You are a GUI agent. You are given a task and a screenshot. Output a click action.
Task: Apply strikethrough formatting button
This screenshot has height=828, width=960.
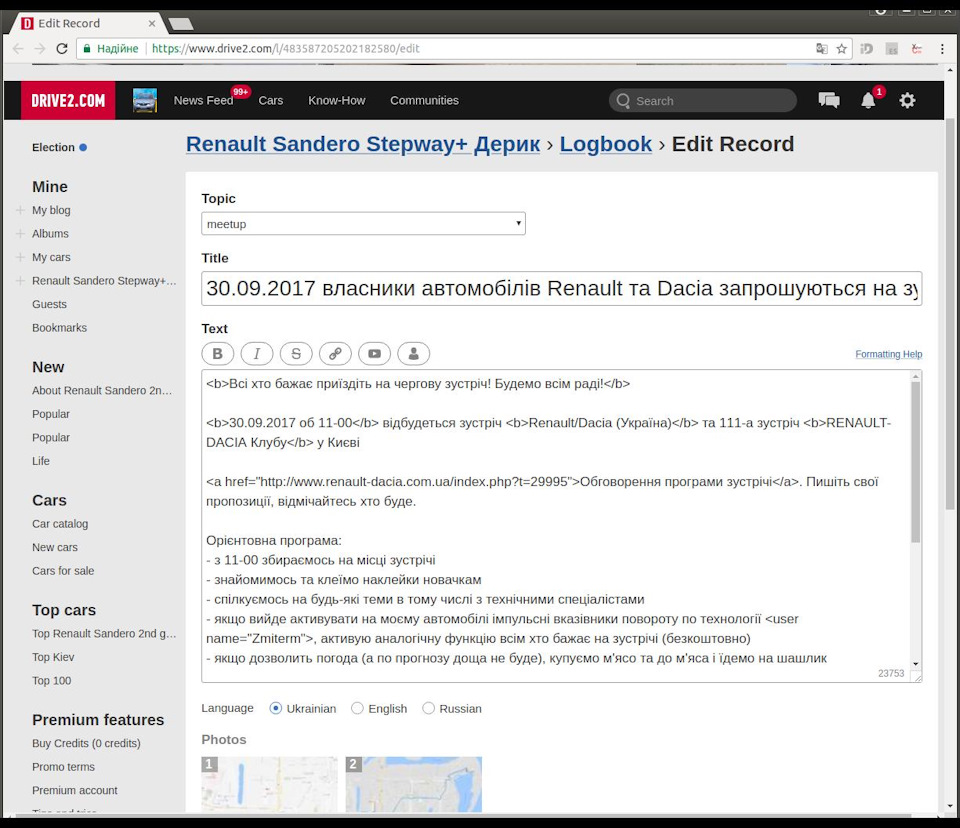296,353
